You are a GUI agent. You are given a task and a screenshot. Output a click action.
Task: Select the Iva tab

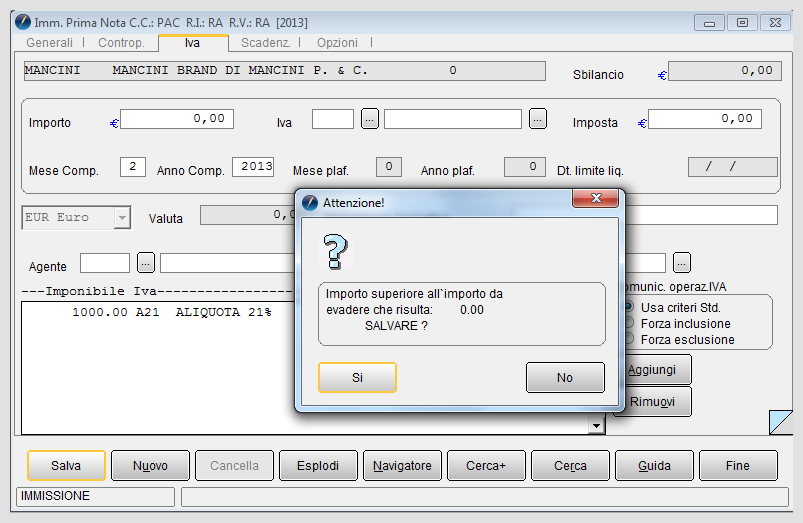[193, 43]
